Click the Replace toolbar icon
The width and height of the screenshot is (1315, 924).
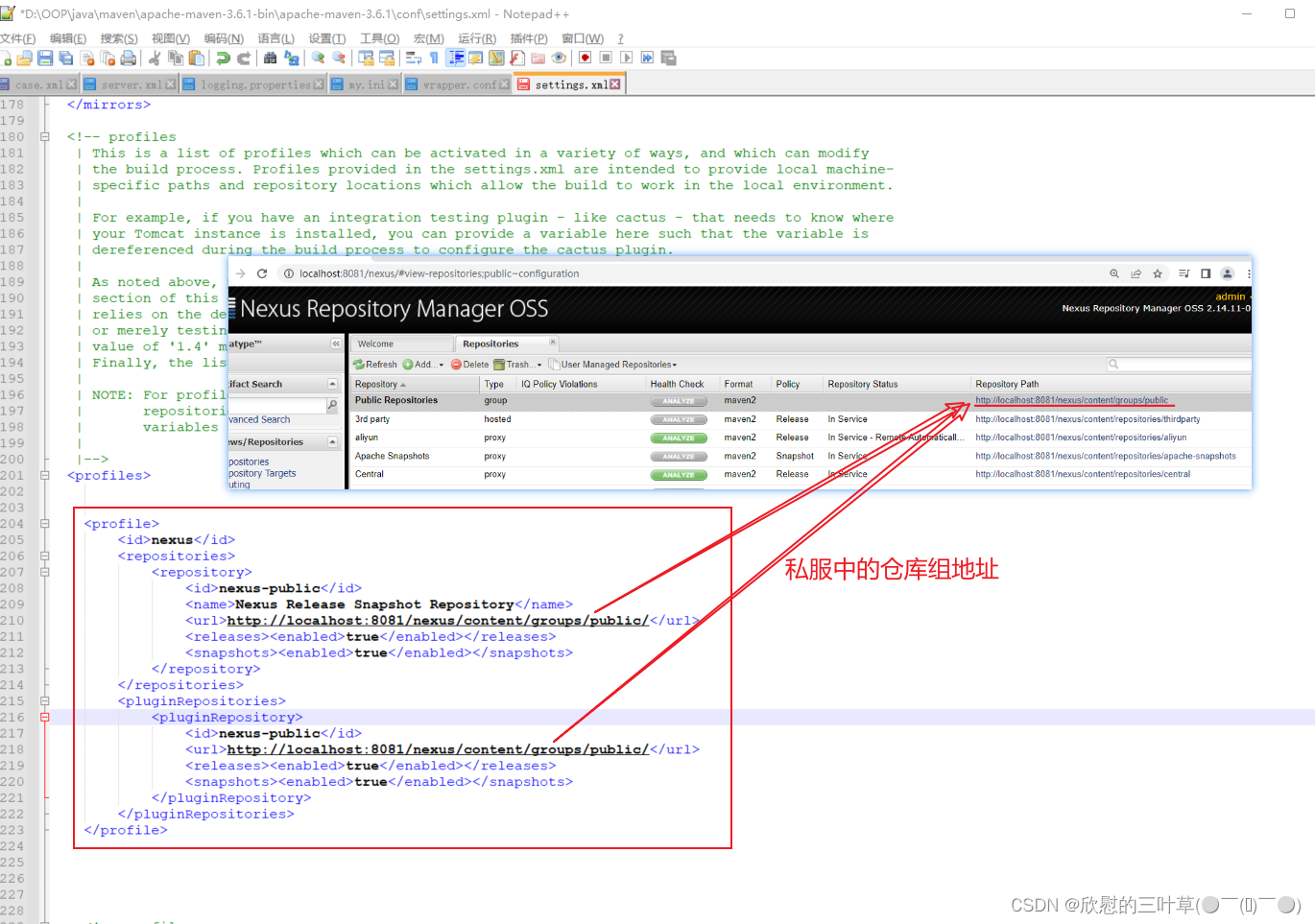[291, 58]
